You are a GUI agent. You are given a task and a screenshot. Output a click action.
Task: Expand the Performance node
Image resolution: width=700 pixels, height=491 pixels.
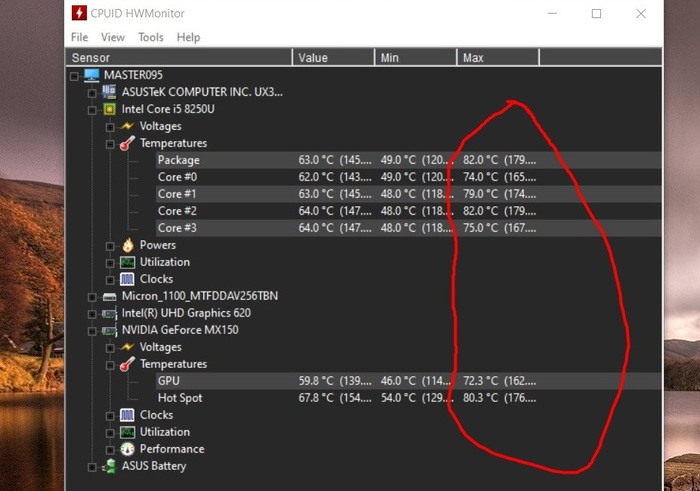click(x=110, y=450)
